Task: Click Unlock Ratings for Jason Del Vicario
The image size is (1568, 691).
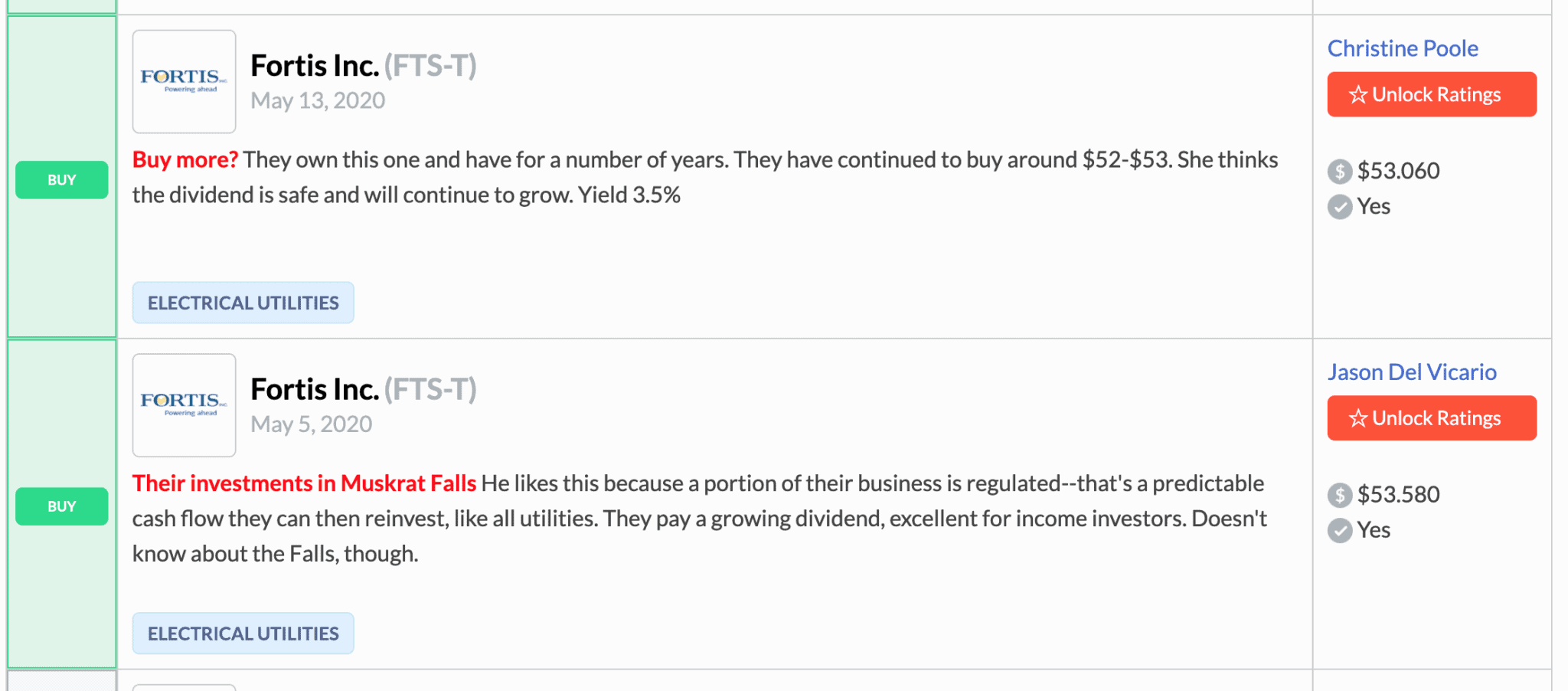Action: pos(1431,418)
